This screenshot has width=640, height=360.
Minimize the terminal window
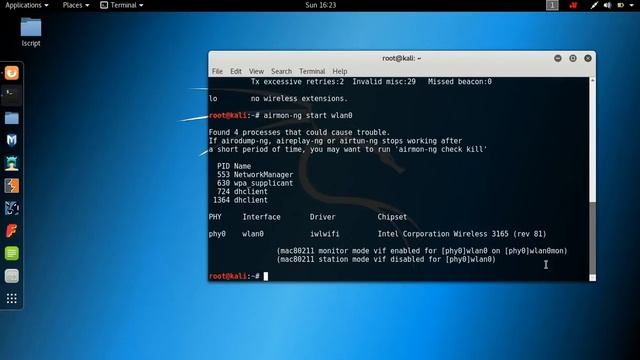click(558, 58)
